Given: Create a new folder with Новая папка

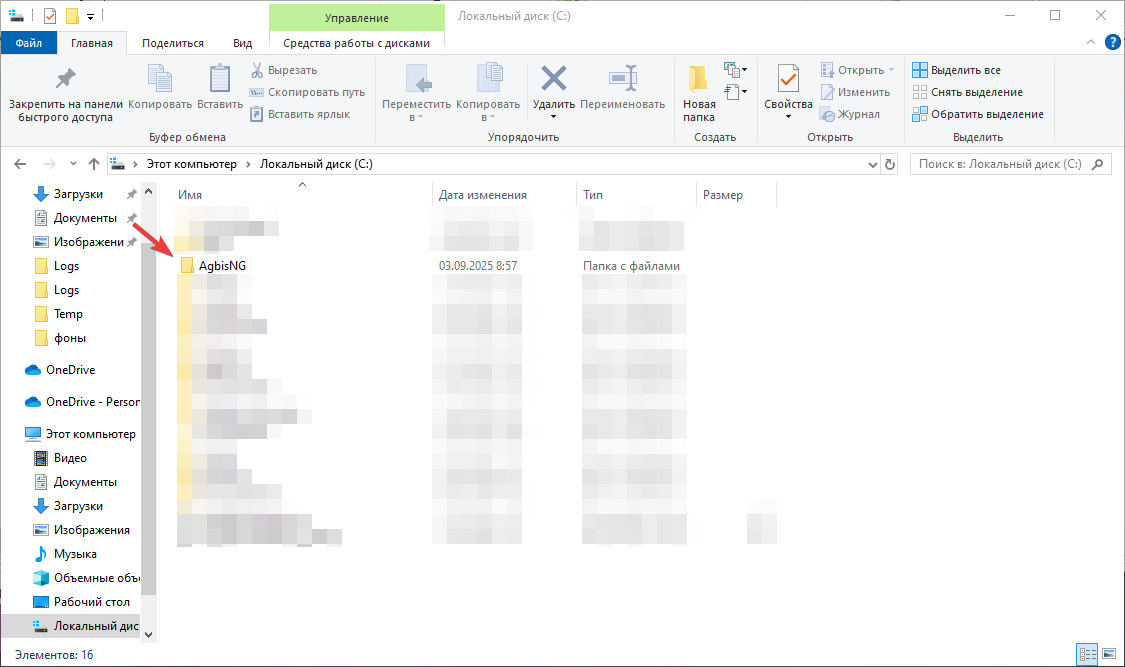Looking at the screenshot, I should point(699,93).
